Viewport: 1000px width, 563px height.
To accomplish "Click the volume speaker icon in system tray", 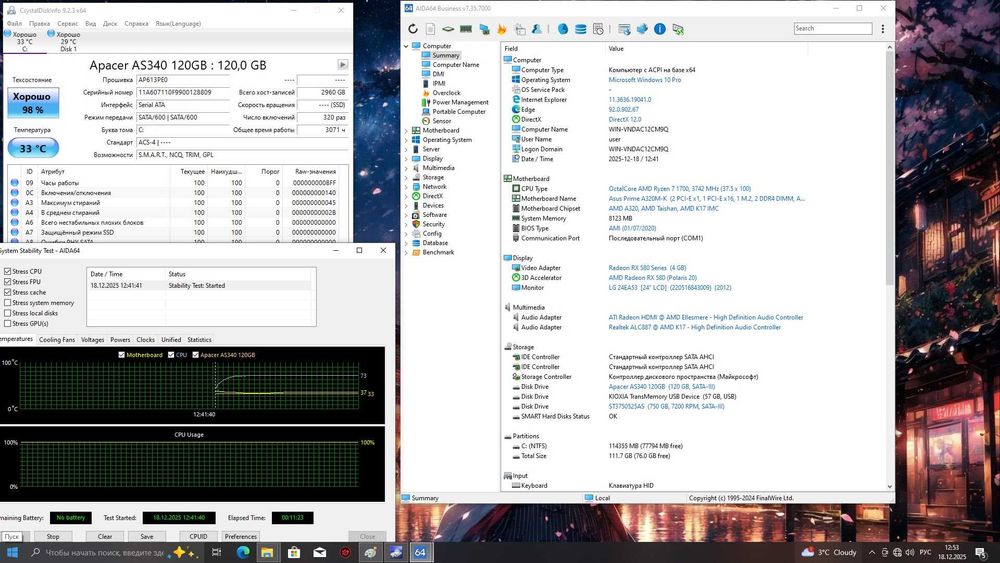I will (909, 552).
